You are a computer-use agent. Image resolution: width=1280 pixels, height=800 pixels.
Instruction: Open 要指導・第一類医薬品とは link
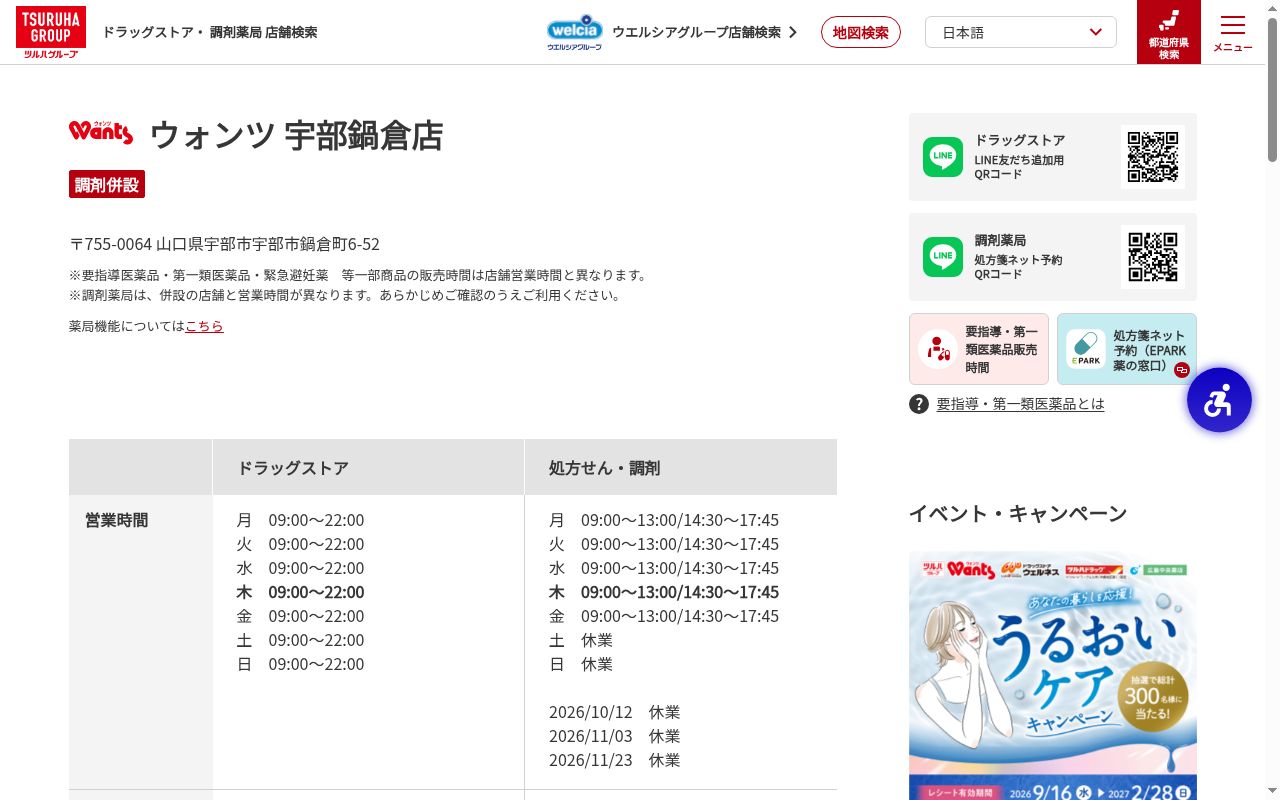pyautogui.click(x=1020, y=404)
